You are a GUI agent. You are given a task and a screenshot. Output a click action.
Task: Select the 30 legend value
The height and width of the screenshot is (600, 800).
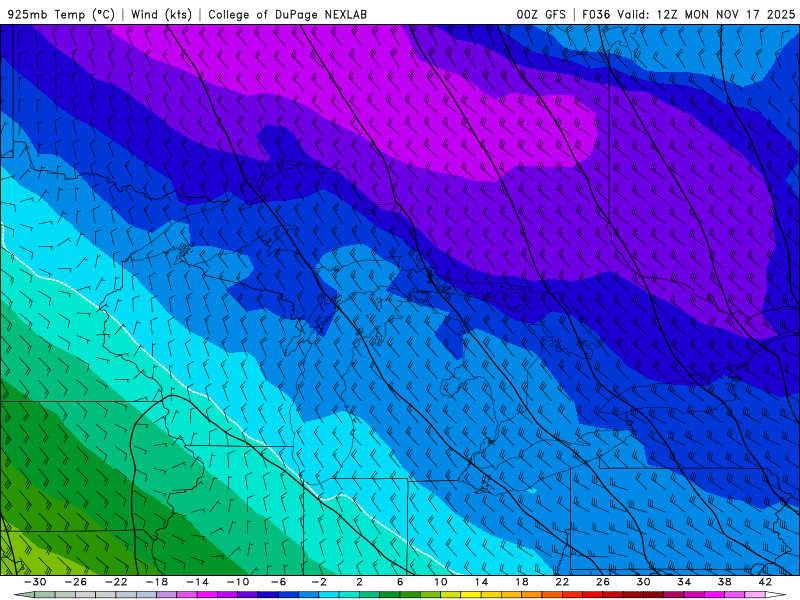(643, 582)
